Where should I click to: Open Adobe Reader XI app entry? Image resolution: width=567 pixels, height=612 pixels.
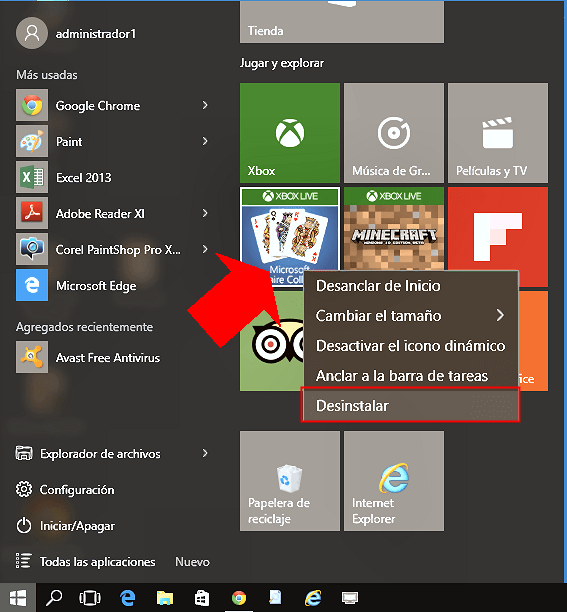tap(113, 213)
